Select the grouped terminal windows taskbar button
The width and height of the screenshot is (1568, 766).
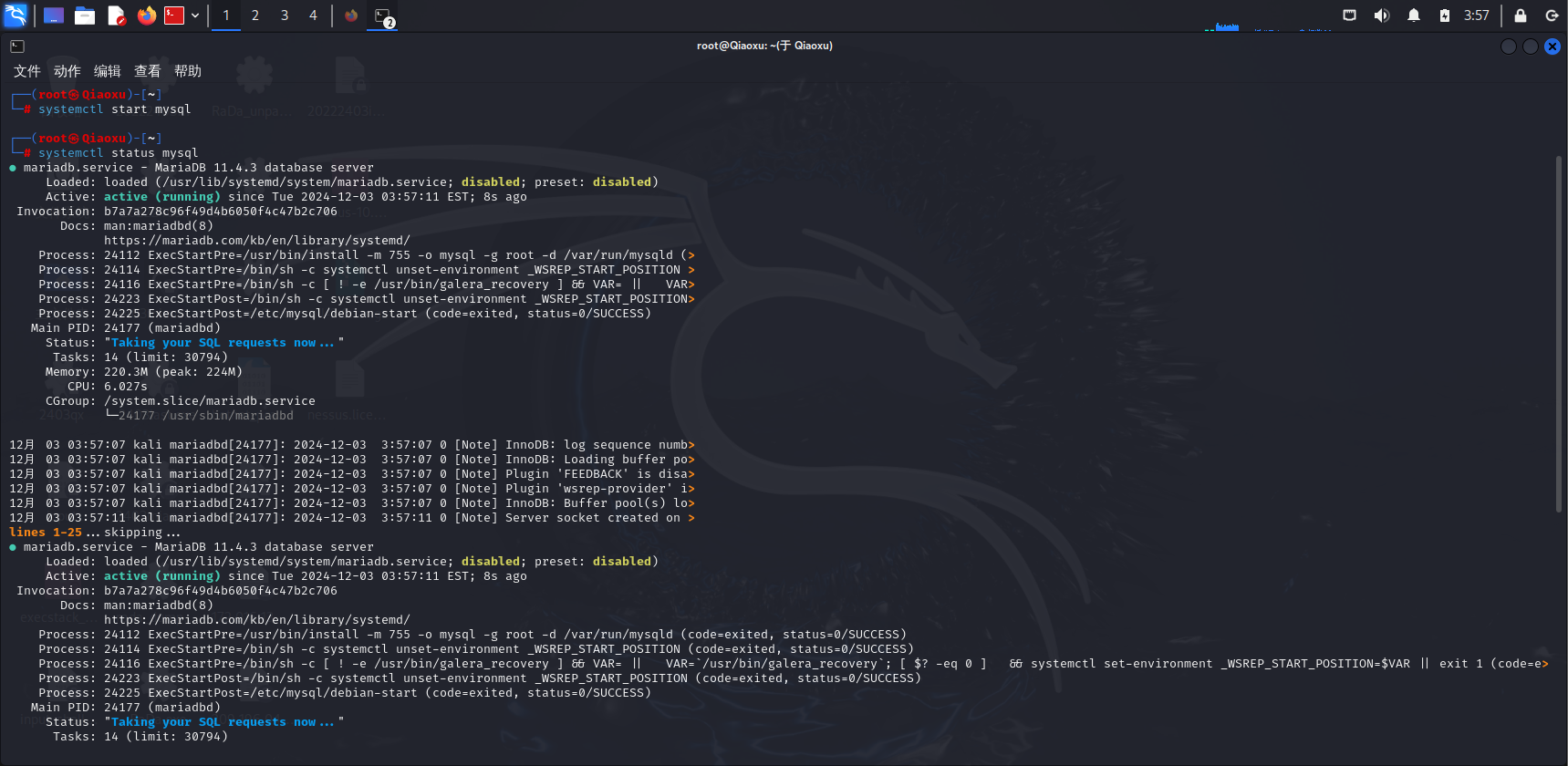click(383, 16)
